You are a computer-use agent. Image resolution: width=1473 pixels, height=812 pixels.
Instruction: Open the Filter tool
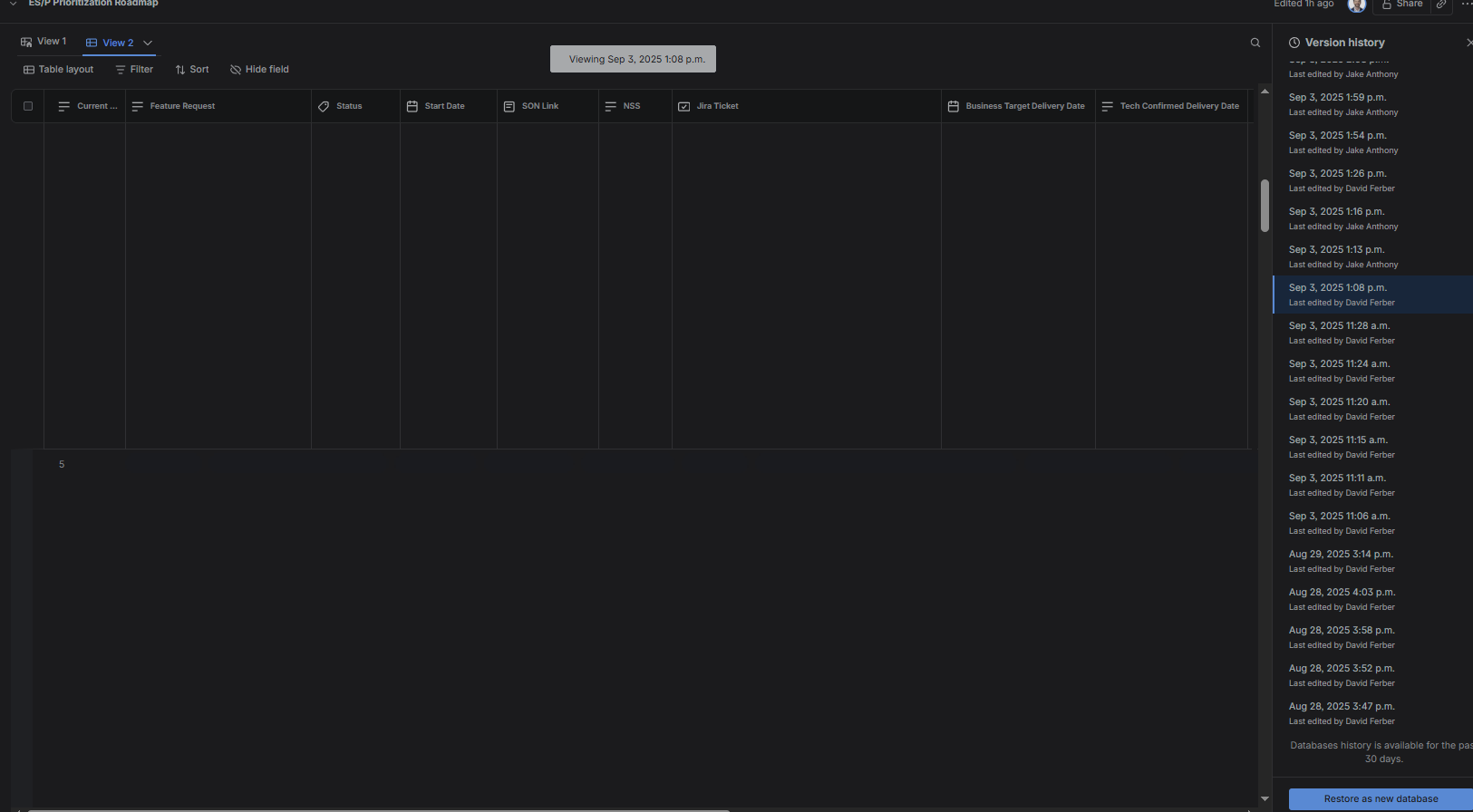(134, 70)
